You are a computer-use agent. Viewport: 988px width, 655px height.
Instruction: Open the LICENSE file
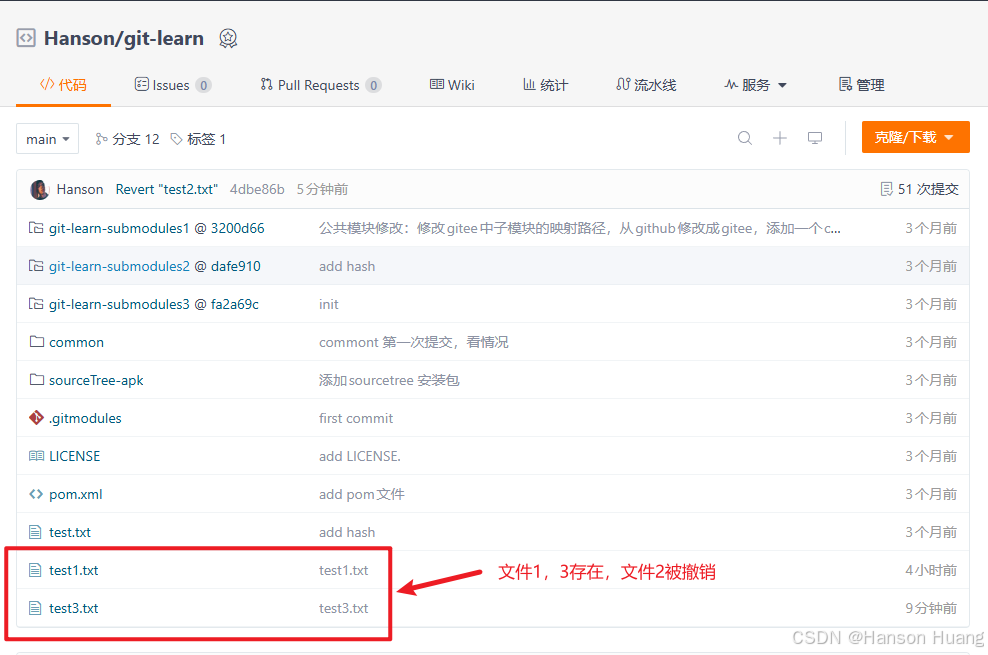[74, 456]
